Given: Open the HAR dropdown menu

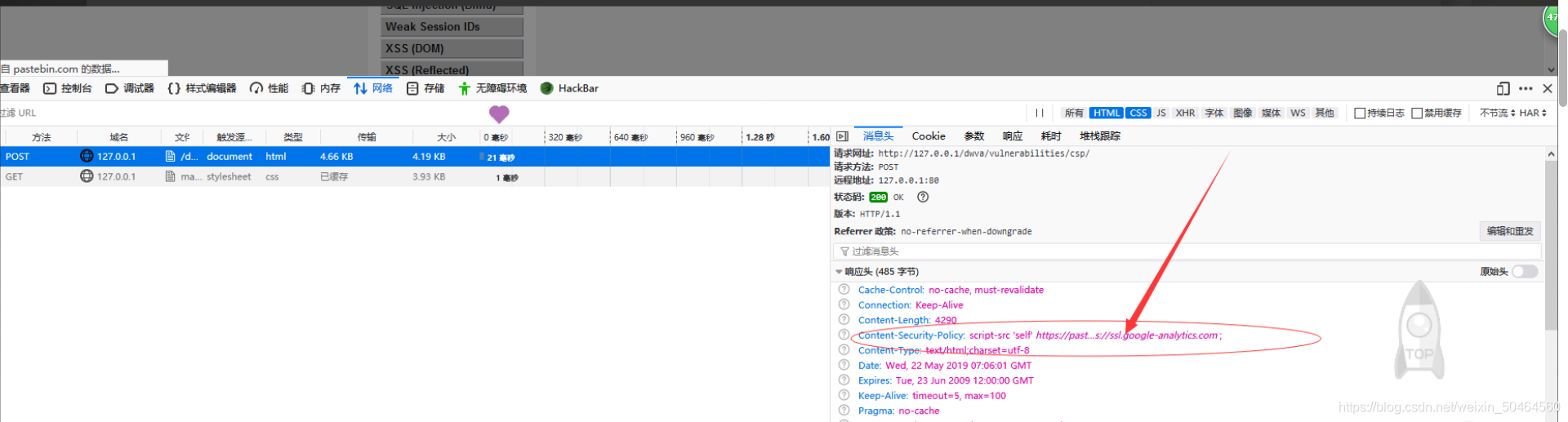Looking at the screenshot, I should 1533,113.
